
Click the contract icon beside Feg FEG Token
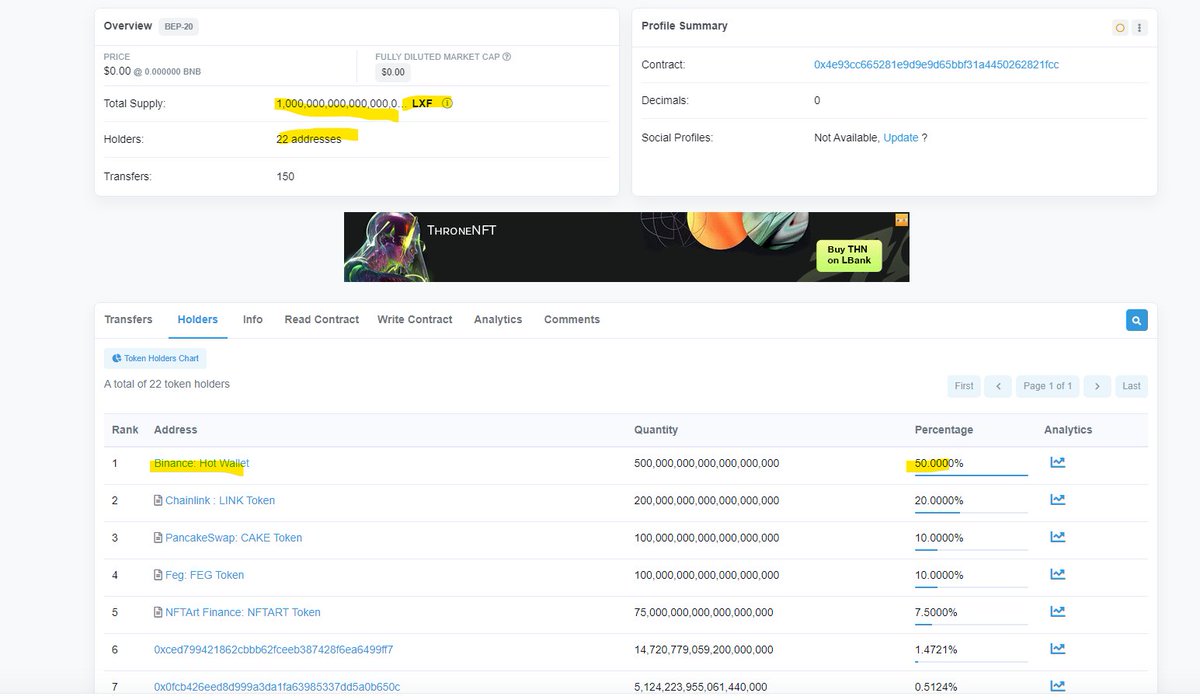158,575
